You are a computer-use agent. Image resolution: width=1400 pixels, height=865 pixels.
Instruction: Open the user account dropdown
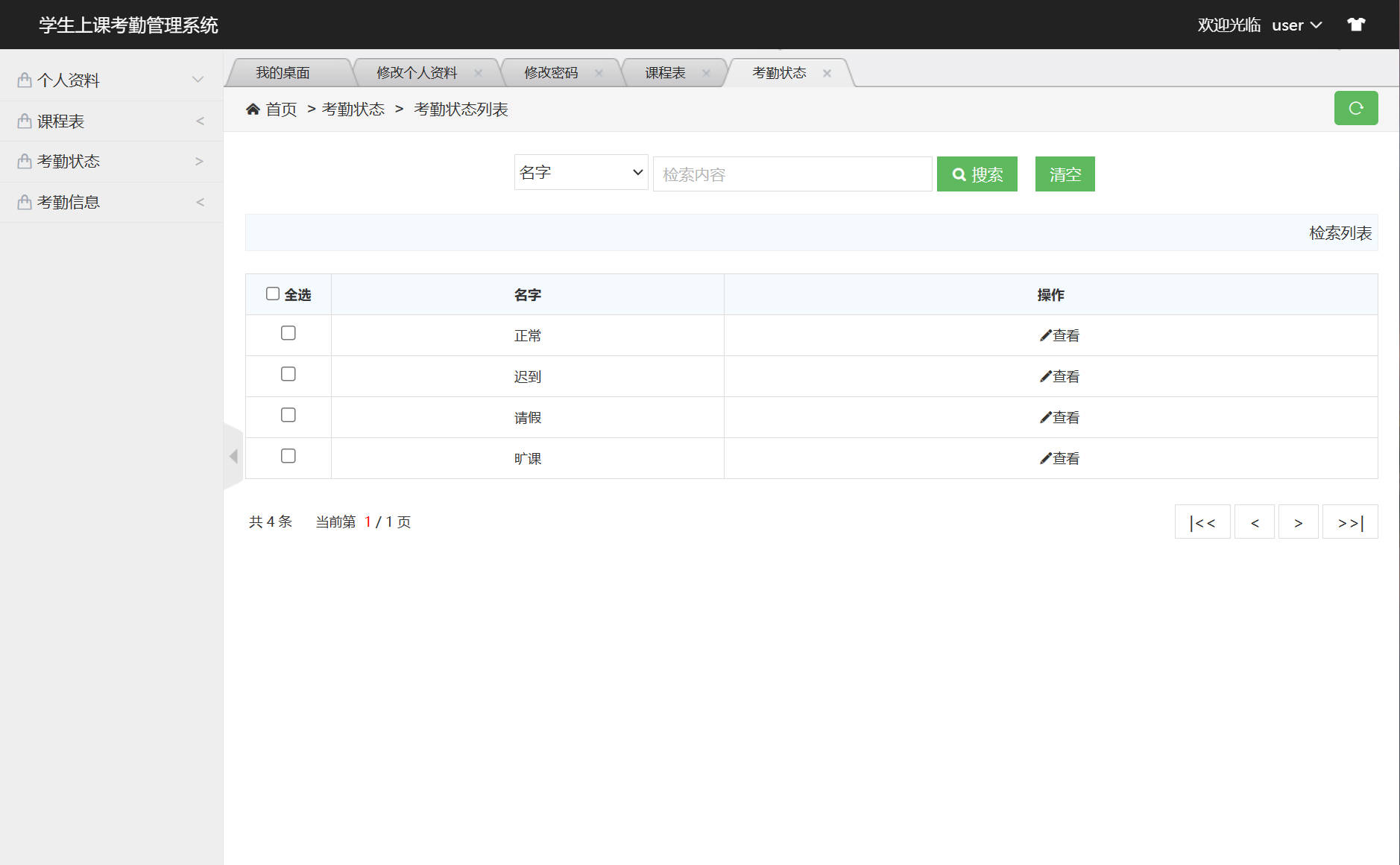pos(1297,25)
